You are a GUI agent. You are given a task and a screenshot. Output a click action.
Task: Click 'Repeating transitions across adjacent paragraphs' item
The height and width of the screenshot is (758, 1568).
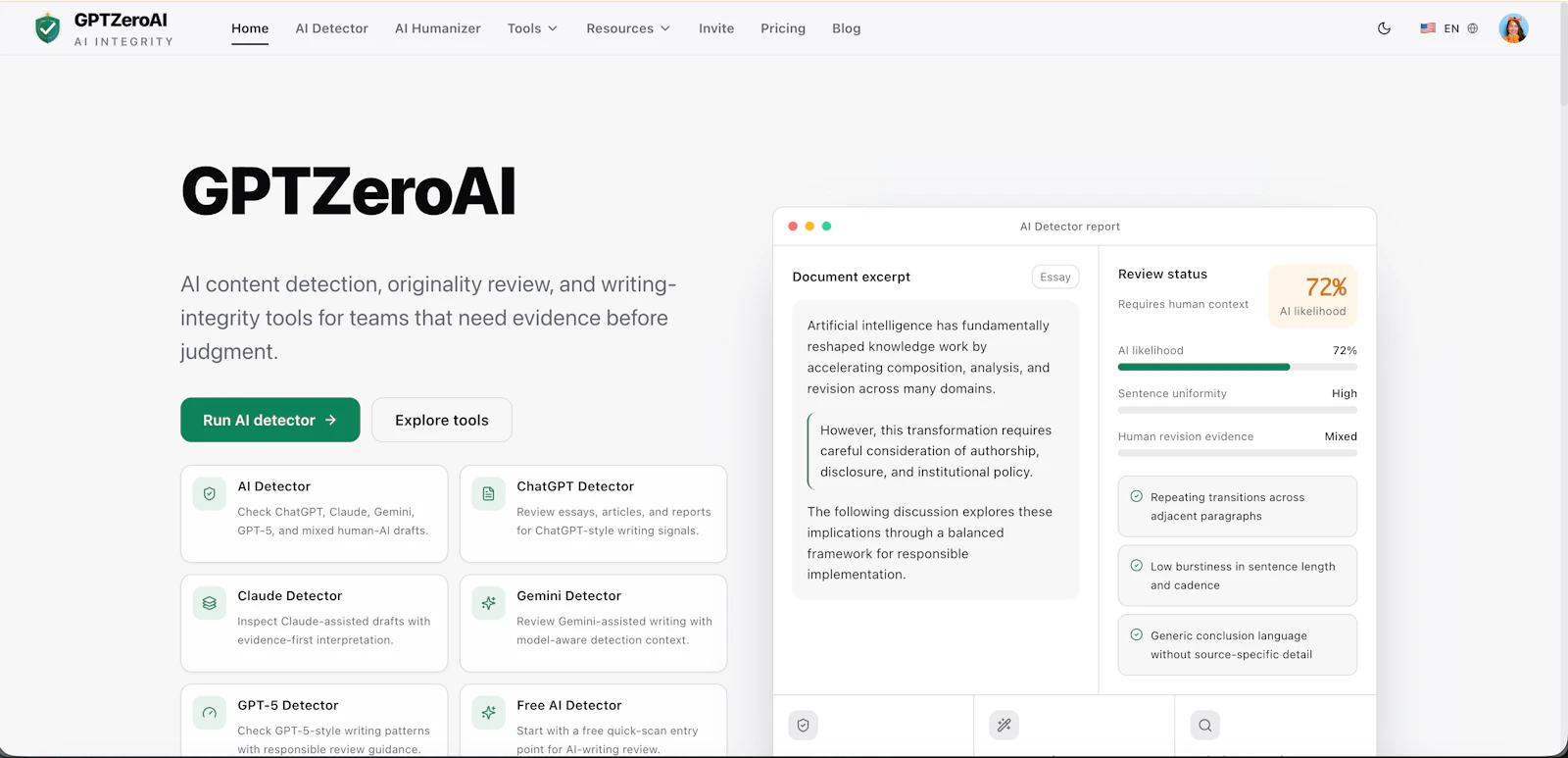tap(1238, 507)
